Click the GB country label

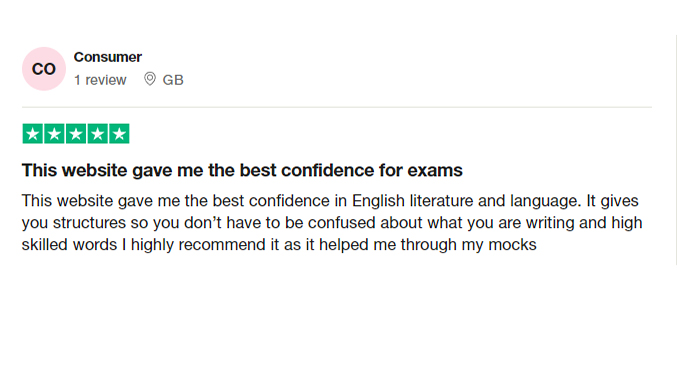pyautogui.click(x=173, y=80)
